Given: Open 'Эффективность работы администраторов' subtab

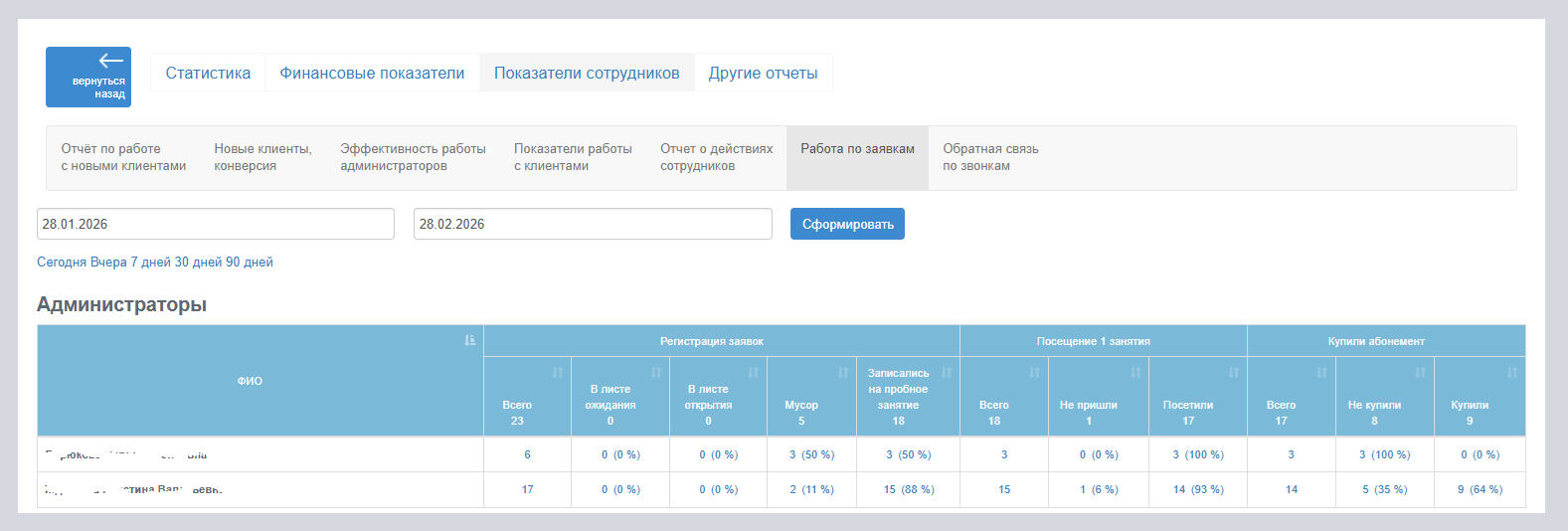Looking at the screenshot, I should [x=413, y=157].
